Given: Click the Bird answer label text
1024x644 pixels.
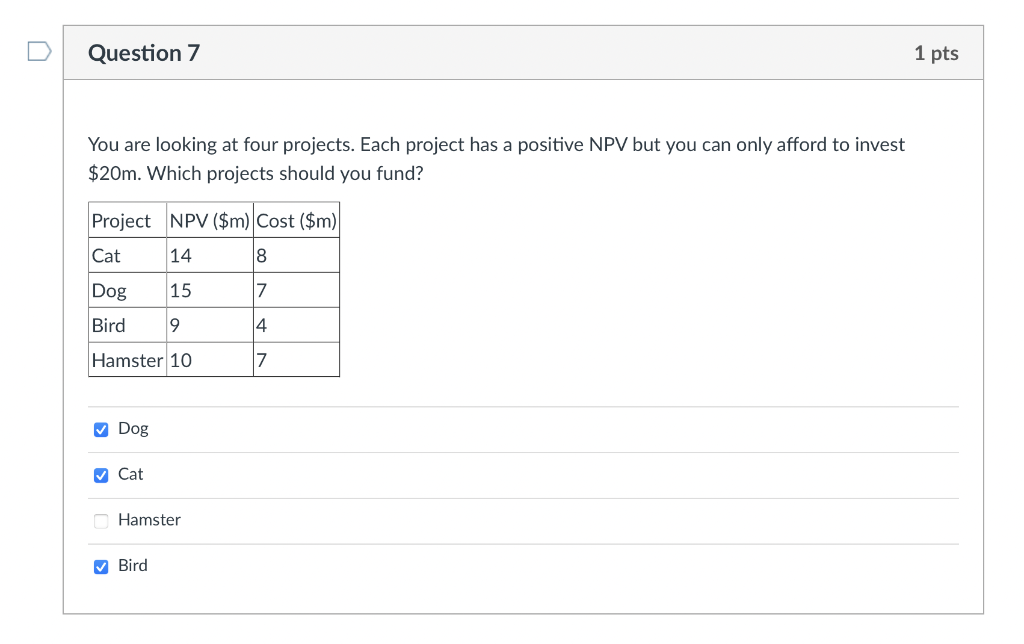Looking at the screenshot, I should 132,566.
